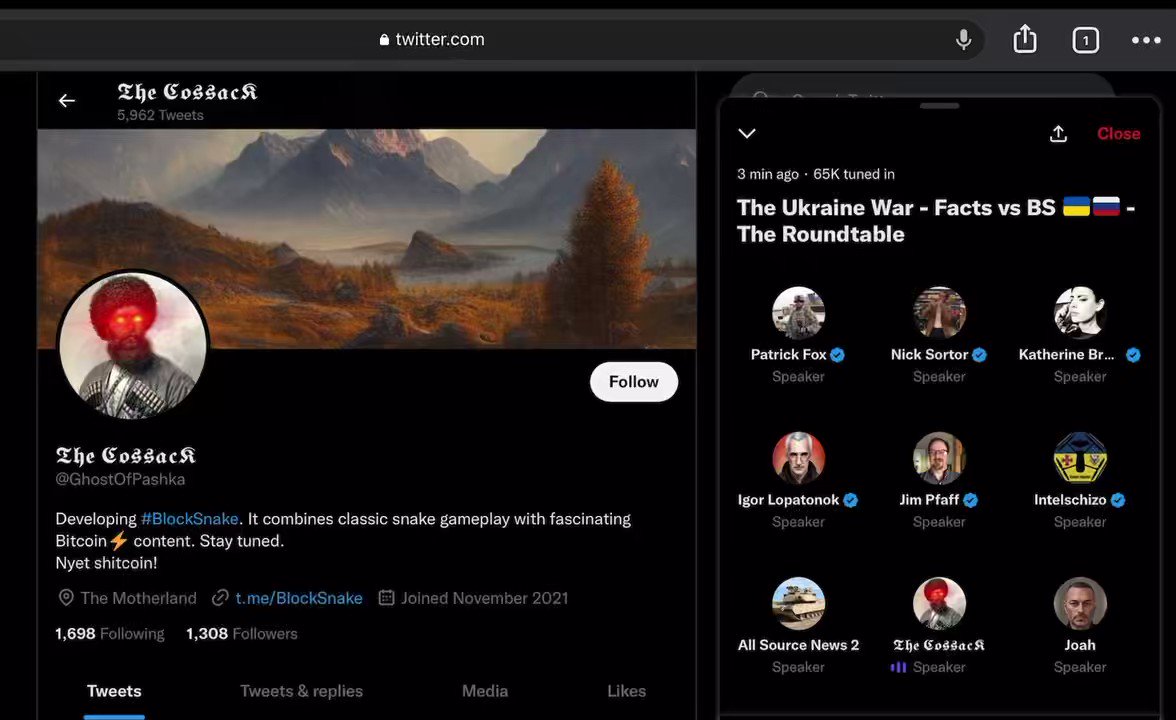Select speaker Intelschizo avatar
Viewport: 1176px width, 720px height.
click(x=1080, y=458)
